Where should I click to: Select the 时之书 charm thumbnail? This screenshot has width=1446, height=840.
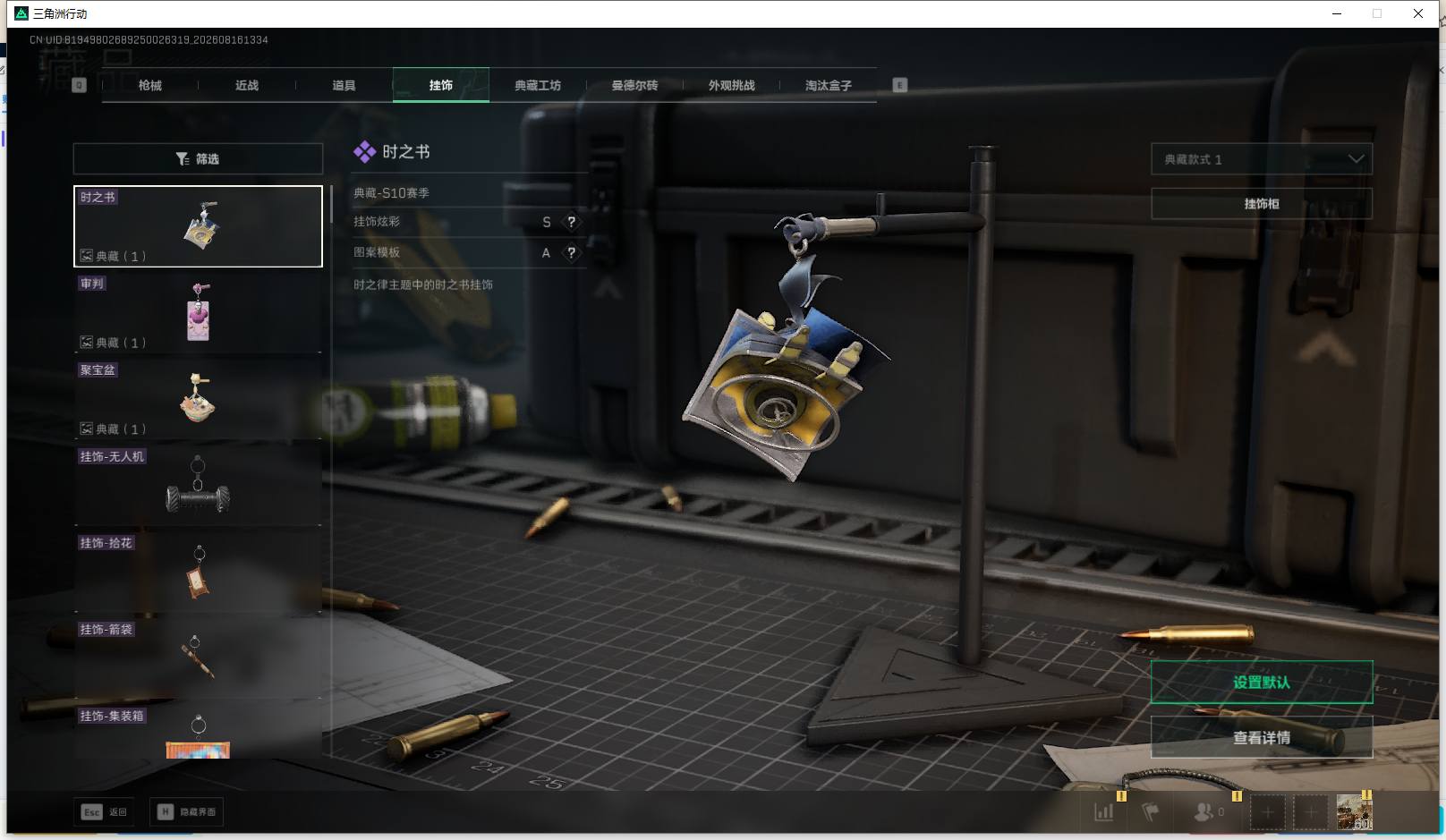tap(198, 226)
